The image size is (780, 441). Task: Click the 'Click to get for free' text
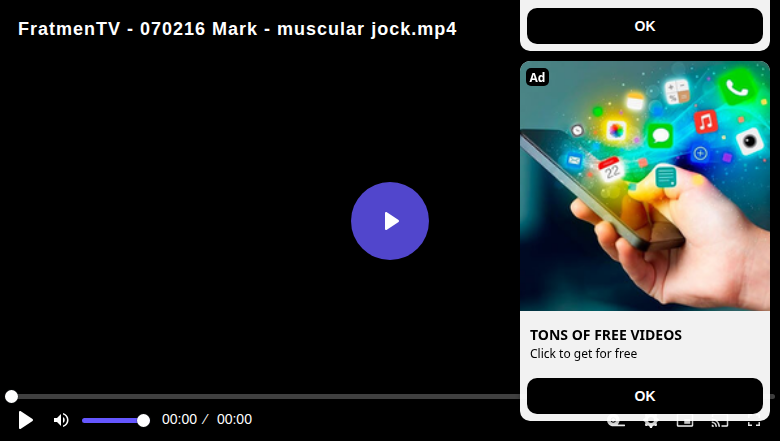point(583,353)
